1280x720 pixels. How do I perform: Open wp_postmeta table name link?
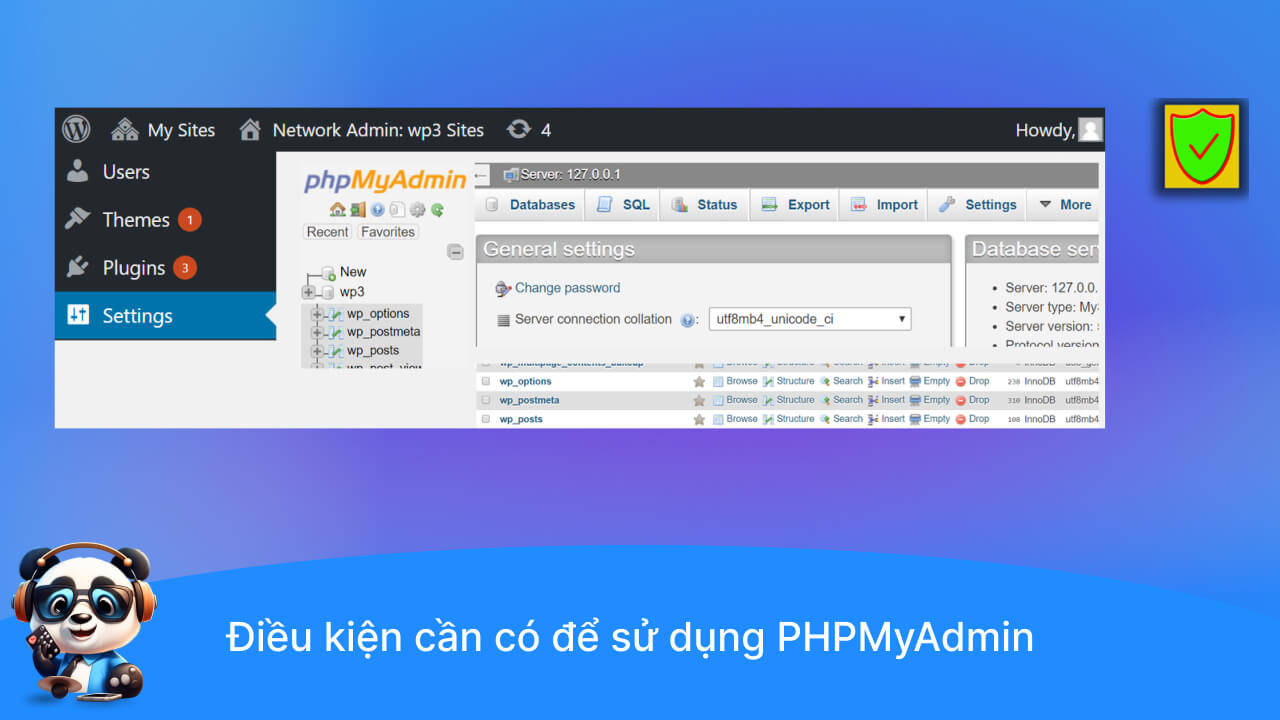click(x=530, y=400)
